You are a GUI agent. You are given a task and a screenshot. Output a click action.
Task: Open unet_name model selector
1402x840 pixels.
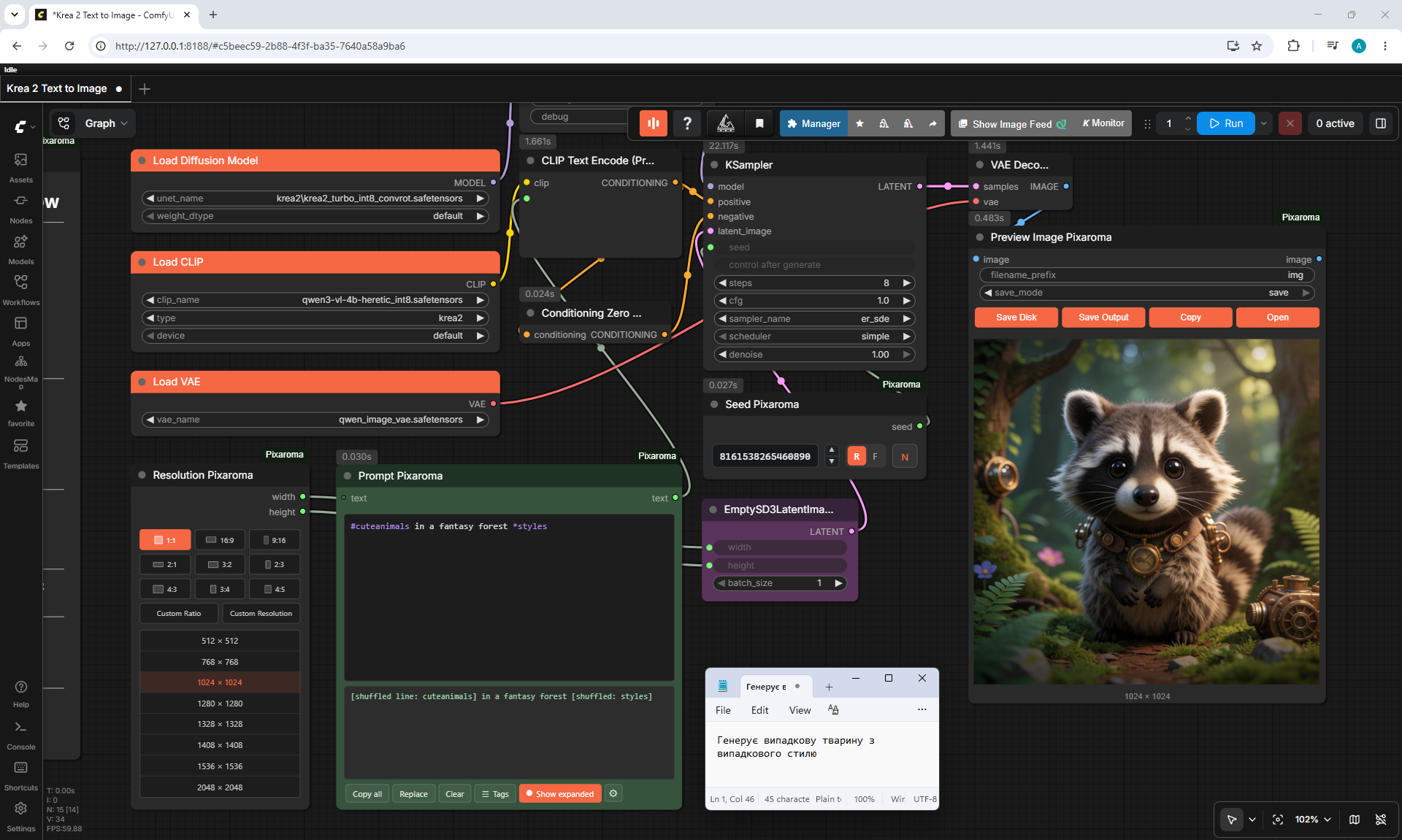click(315, 198)
